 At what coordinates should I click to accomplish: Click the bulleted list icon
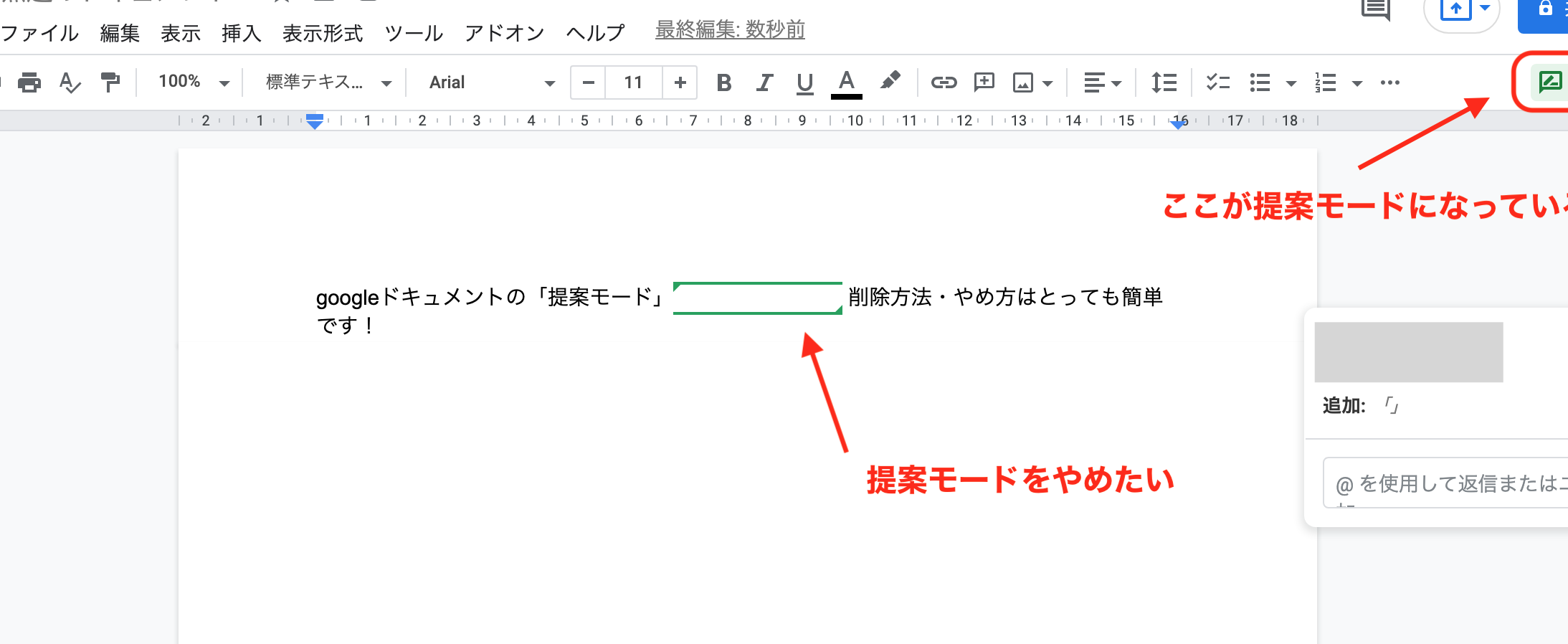(x=1260, y=82)
